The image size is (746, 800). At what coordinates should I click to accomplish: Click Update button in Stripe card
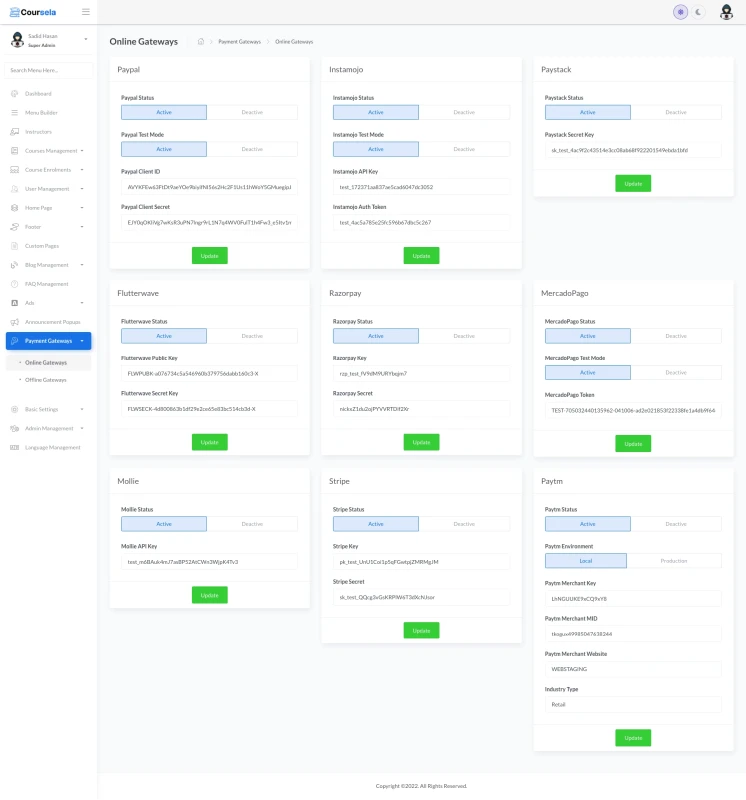[421, 630]
